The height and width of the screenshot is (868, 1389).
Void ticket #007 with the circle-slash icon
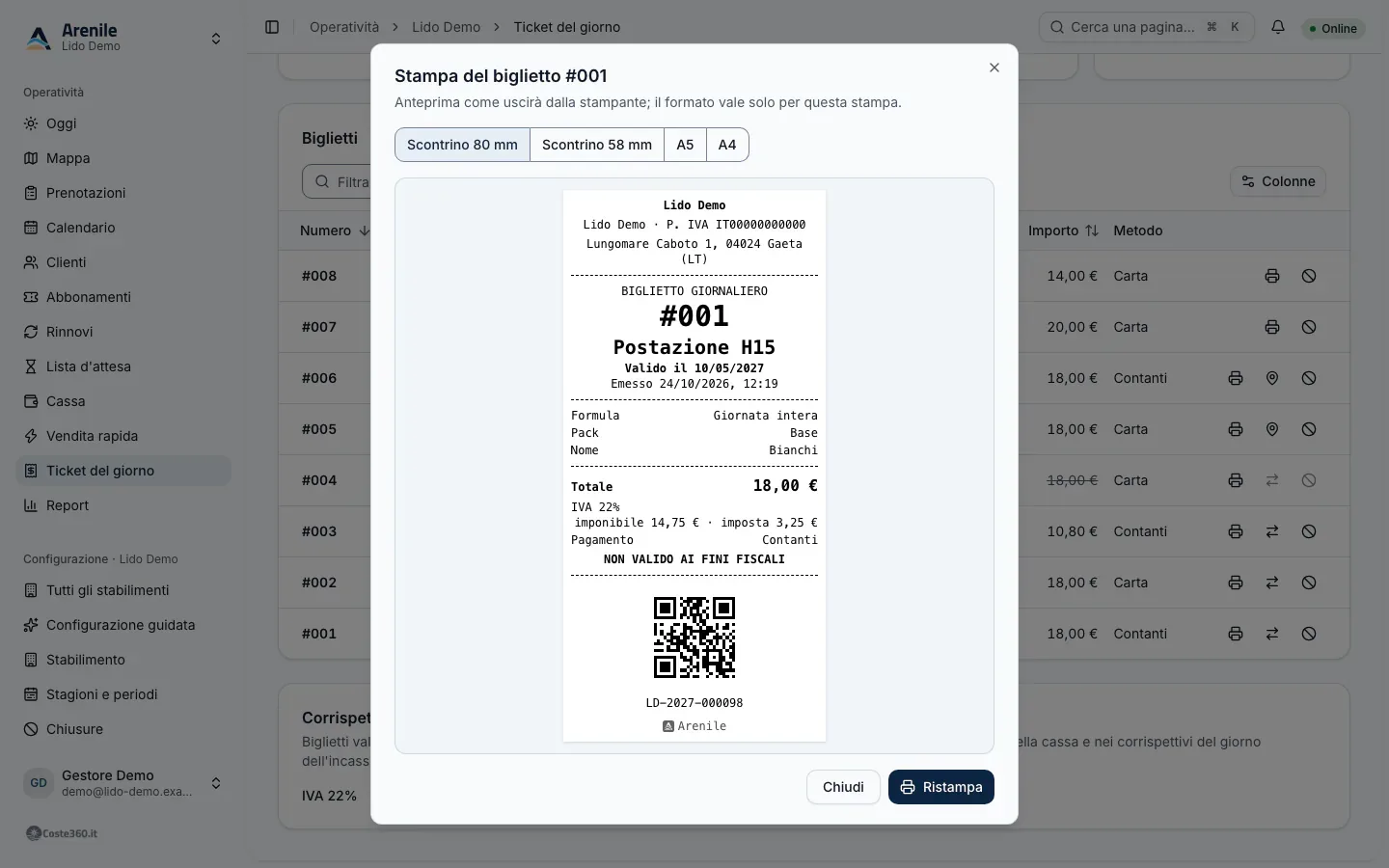pos(1309,327)
